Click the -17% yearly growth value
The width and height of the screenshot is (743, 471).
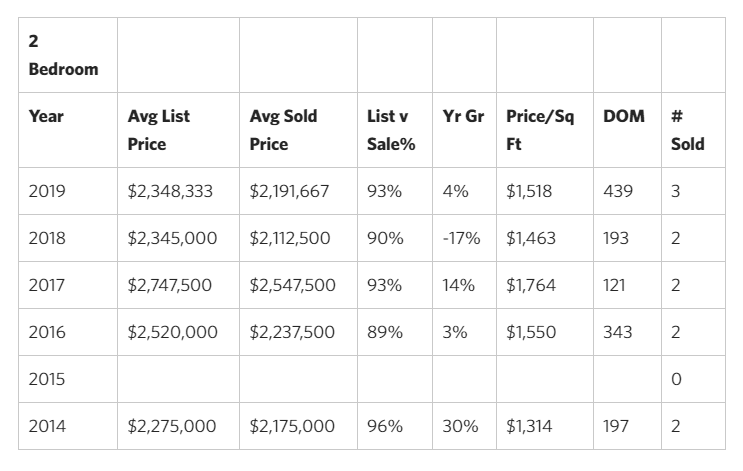pos(461,238)
